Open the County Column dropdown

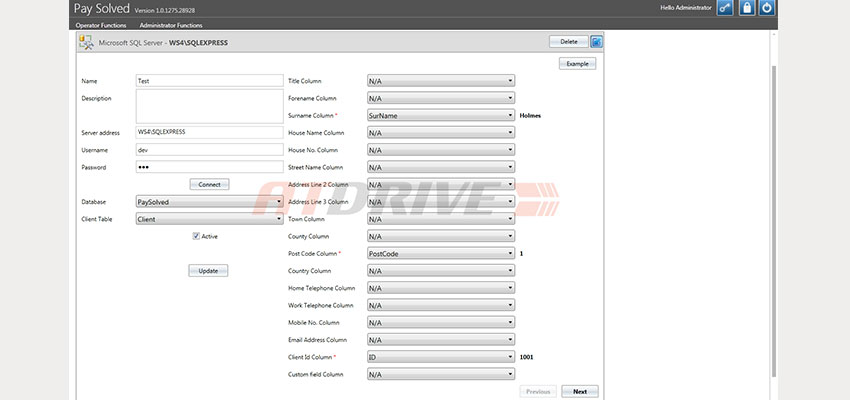tap(441, 236)
